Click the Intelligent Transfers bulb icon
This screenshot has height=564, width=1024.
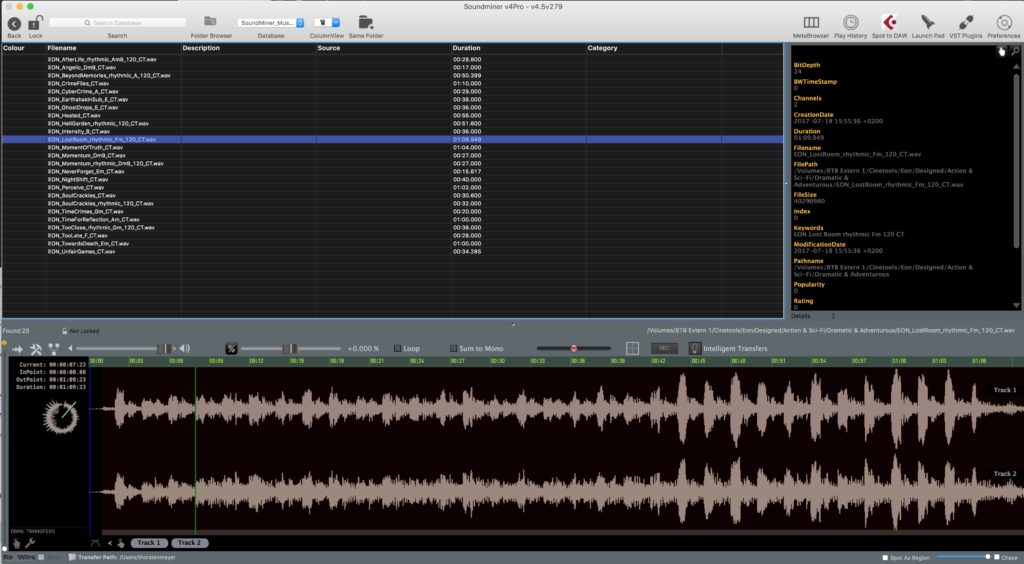pyautogui.click(x=695, y=349)
